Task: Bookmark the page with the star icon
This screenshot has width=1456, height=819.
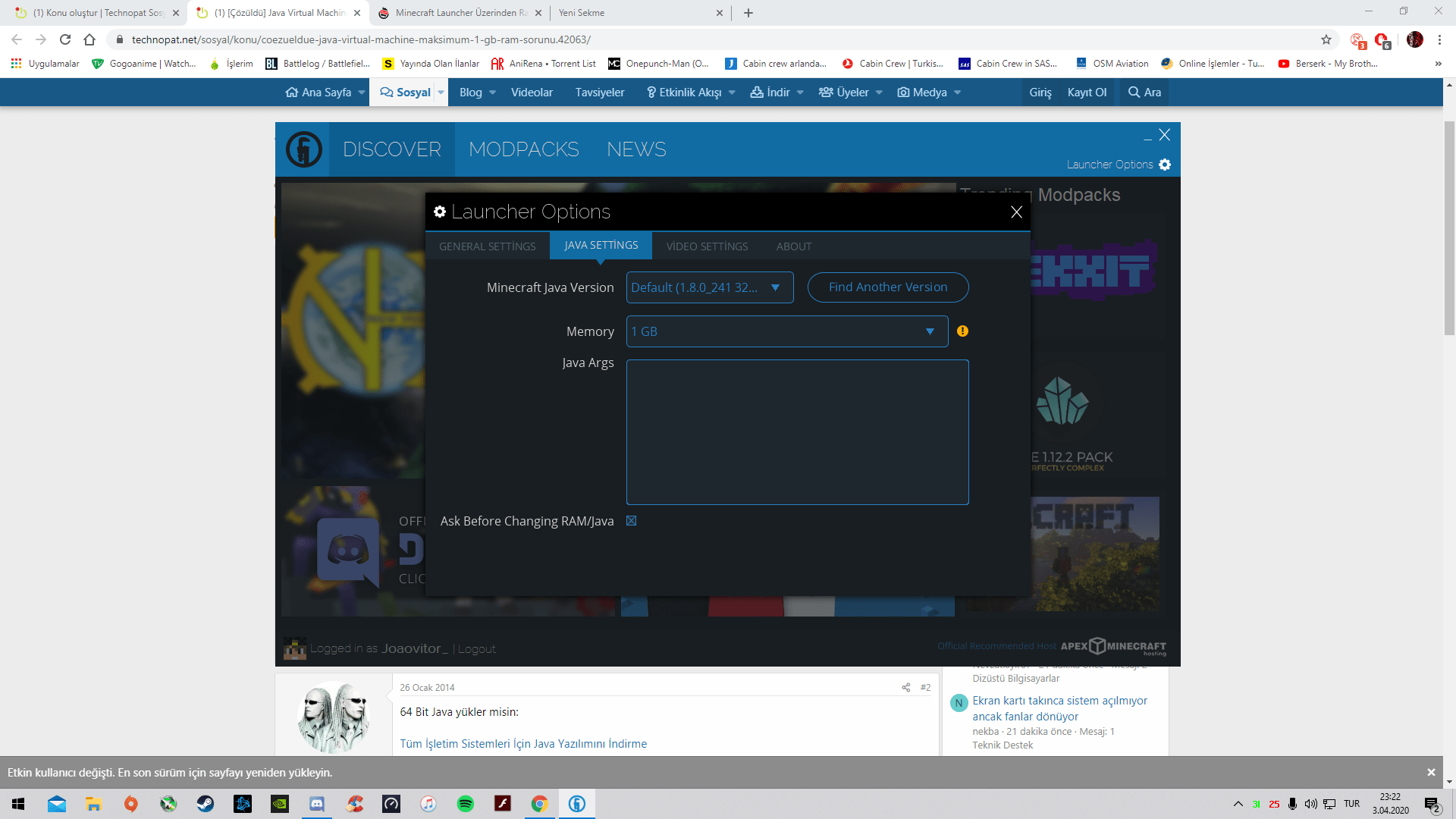Action: [1326, 39]
